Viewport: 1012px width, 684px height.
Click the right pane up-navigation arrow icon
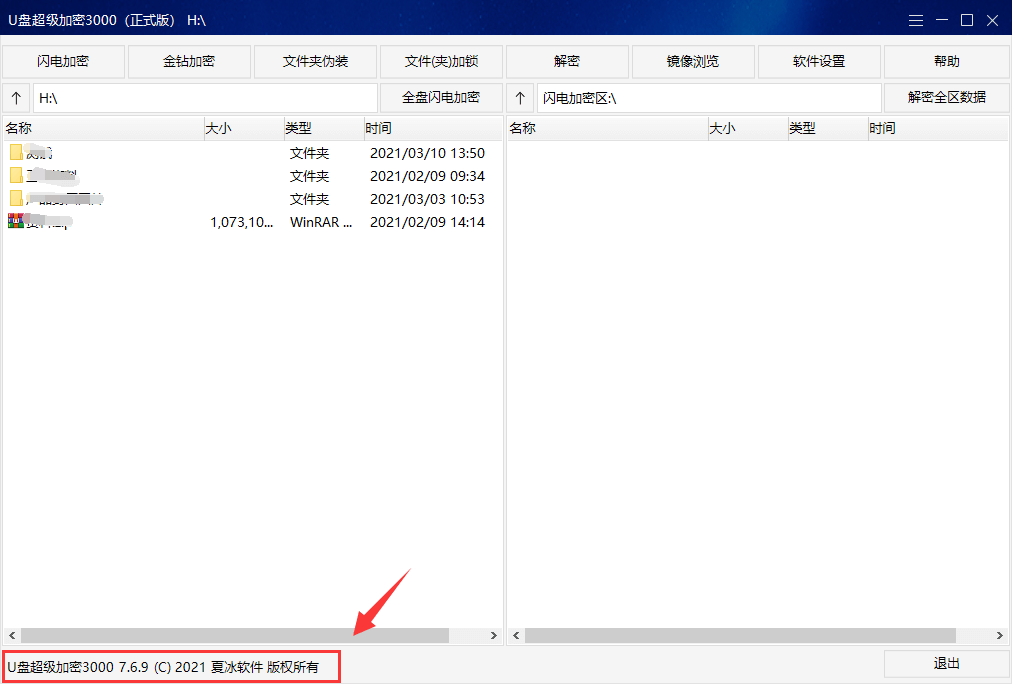(x=520, y=97)
